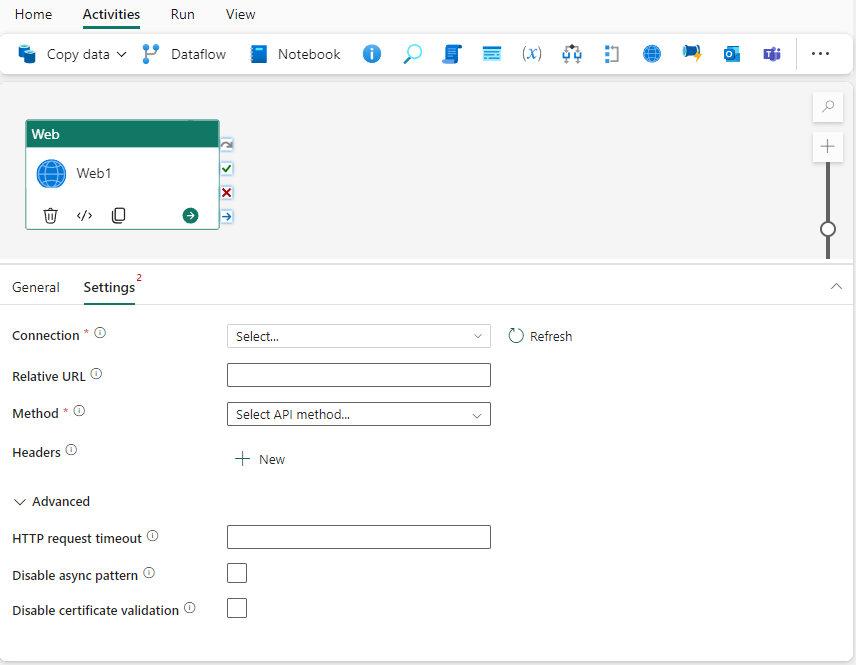The width and height of the screenshot is (856, 665).
Task: Switch to the General tab
Action: 36,287
